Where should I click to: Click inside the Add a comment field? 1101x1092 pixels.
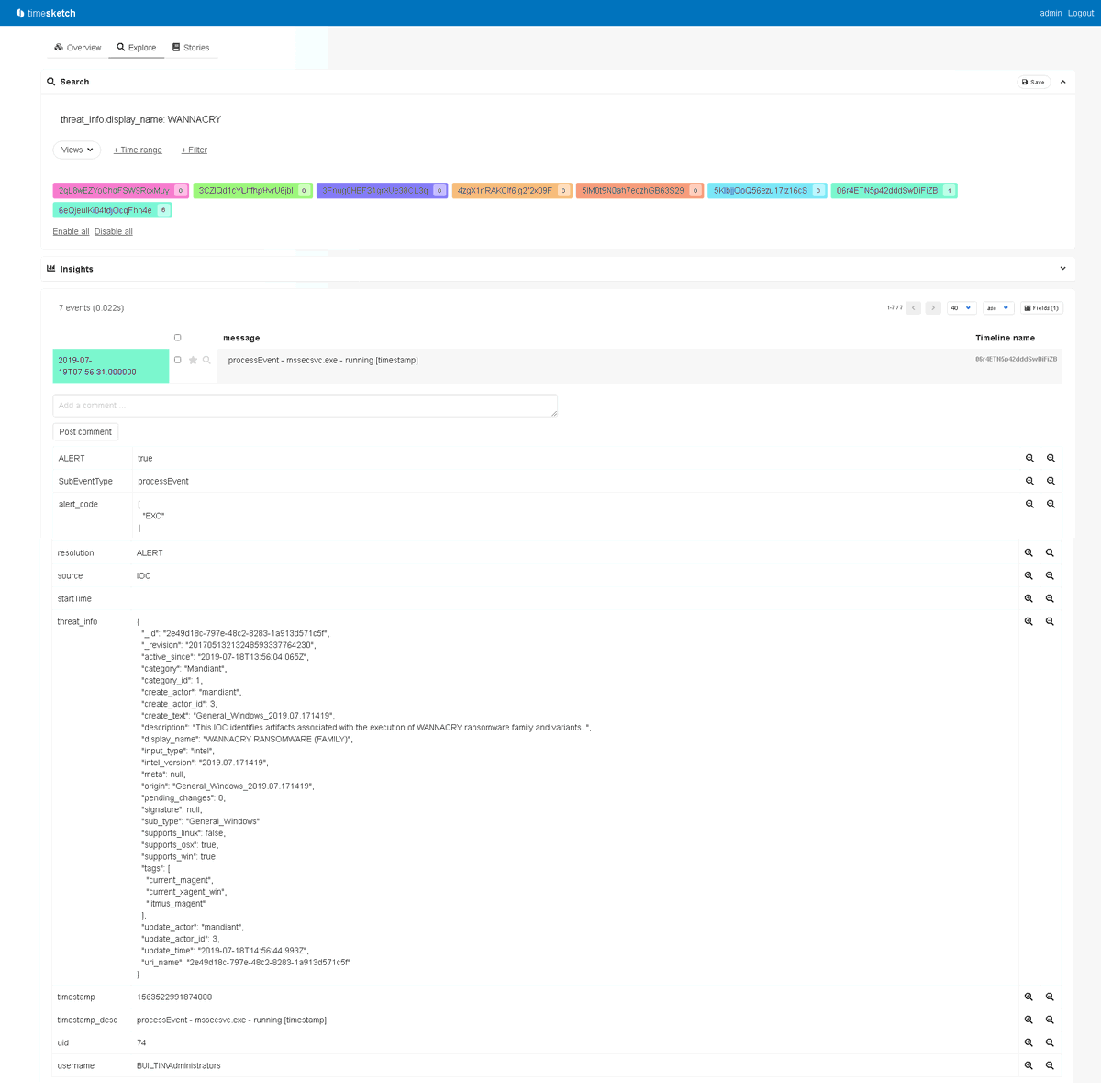[x=306, y=405]
